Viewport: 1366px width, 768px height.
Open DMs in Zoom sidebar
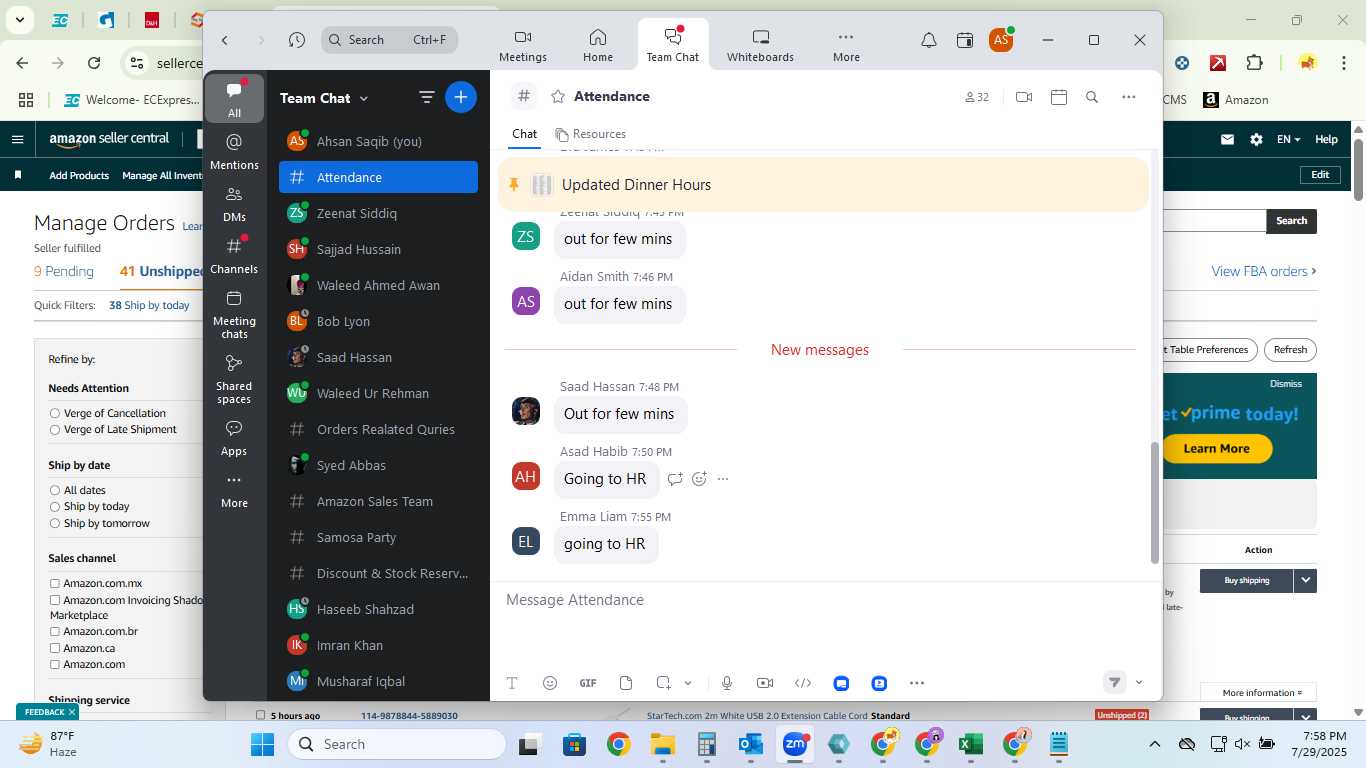(x=234, y=203)
